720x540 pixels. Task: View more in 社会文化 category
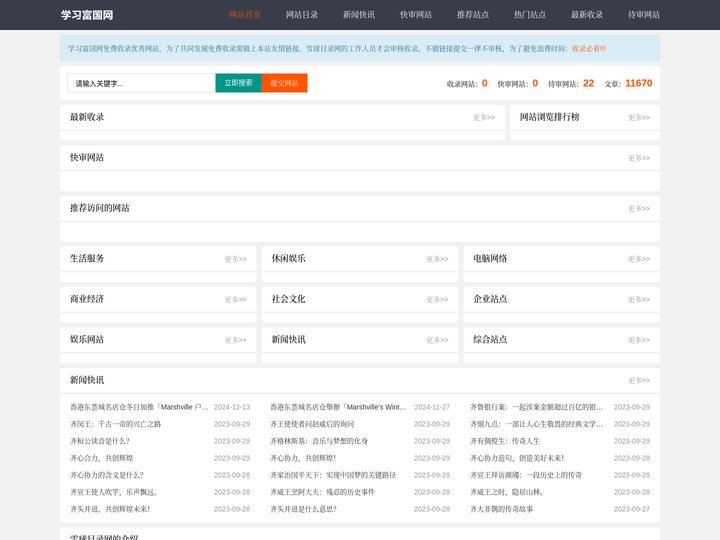pyautogui.click(x=437, y=299)
